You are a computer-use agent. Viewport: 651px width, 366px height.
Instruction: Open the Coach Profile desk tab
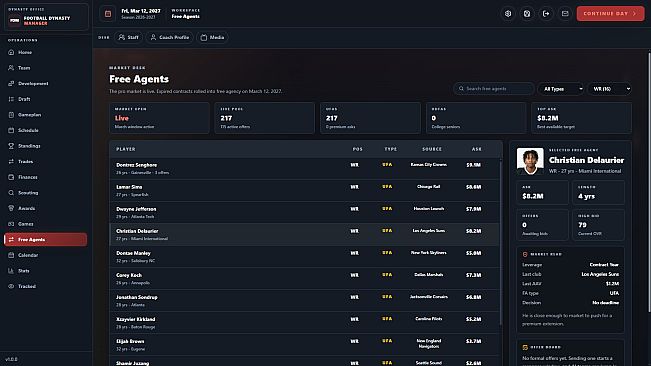point(169,37)
